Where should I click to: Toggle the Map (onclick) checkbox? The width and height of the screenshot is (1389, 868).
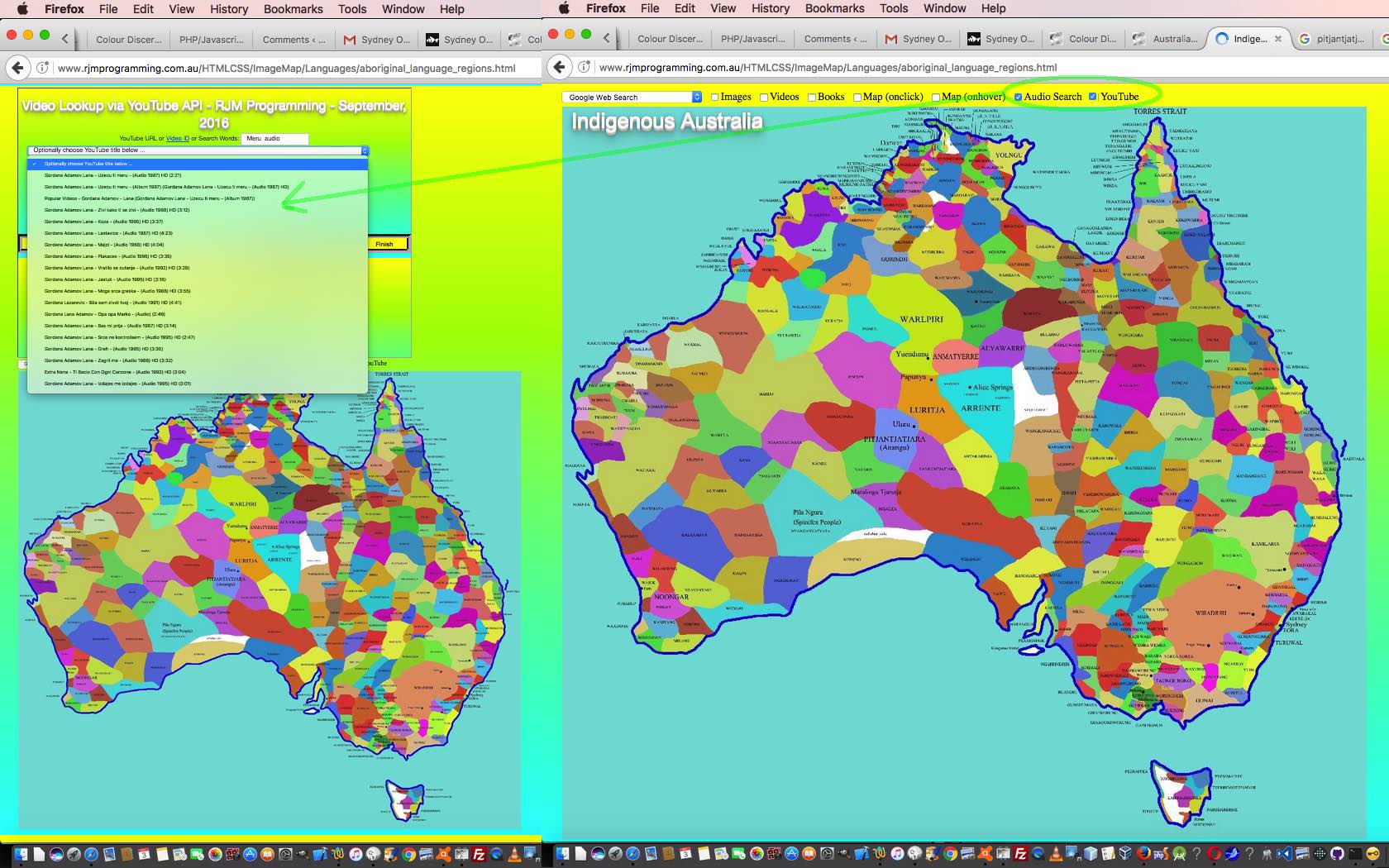point(857,98)
